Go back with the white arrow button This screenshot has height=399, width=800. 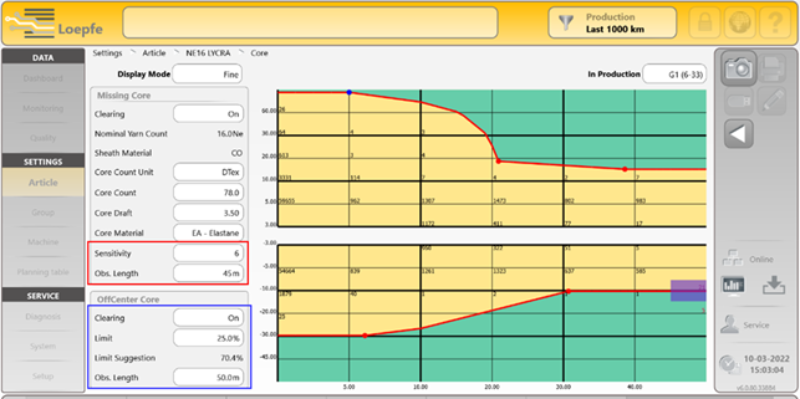point(739,134)
